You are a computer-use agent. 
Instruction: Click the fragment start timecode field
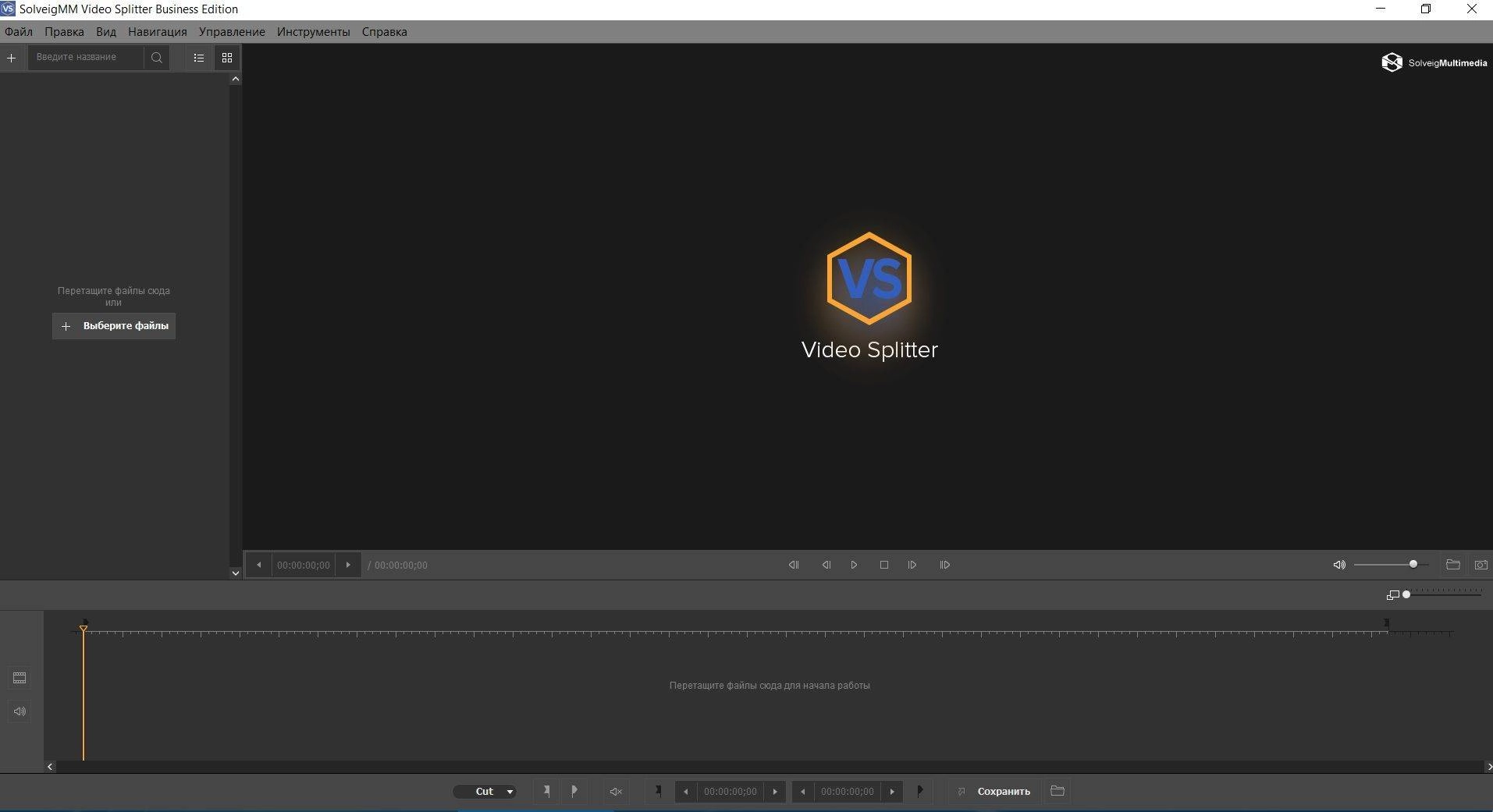coord(731,792)
